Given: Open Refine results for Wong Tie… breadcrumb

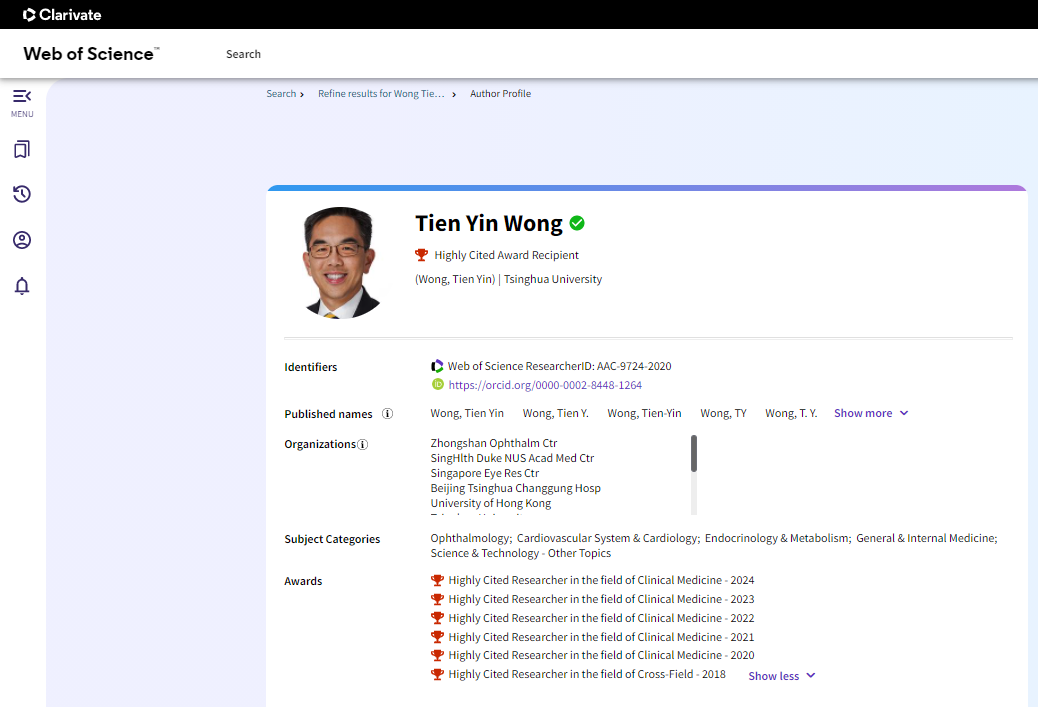Looking at the screenshot, I should tap(381, 94).
